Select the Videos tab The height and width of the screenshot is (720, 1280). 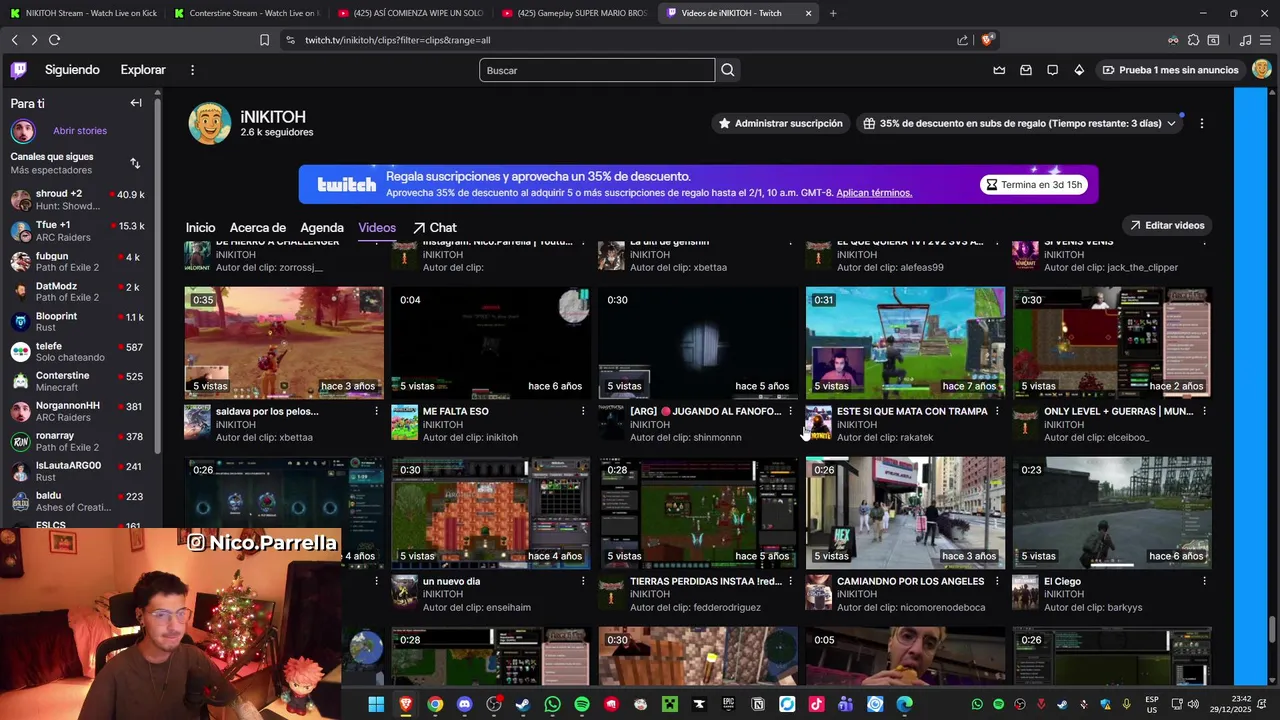coord(377,228)
